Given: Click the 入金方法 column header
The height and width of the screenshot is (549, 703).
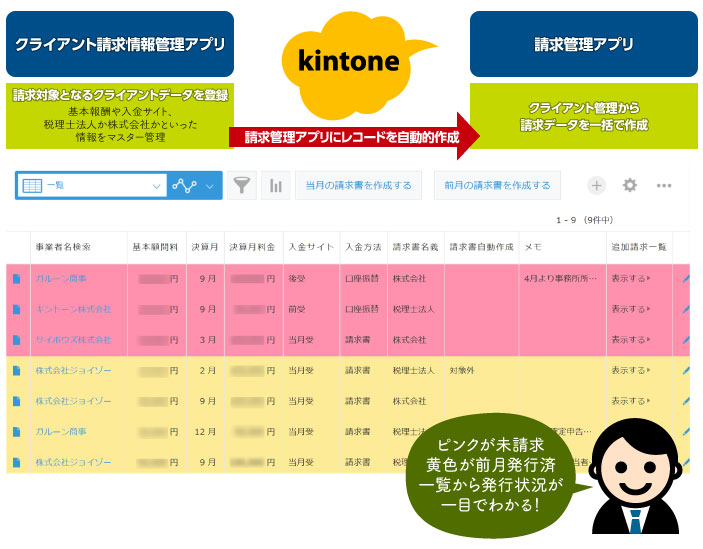Looking at the screenshot, I should point(363,247).
